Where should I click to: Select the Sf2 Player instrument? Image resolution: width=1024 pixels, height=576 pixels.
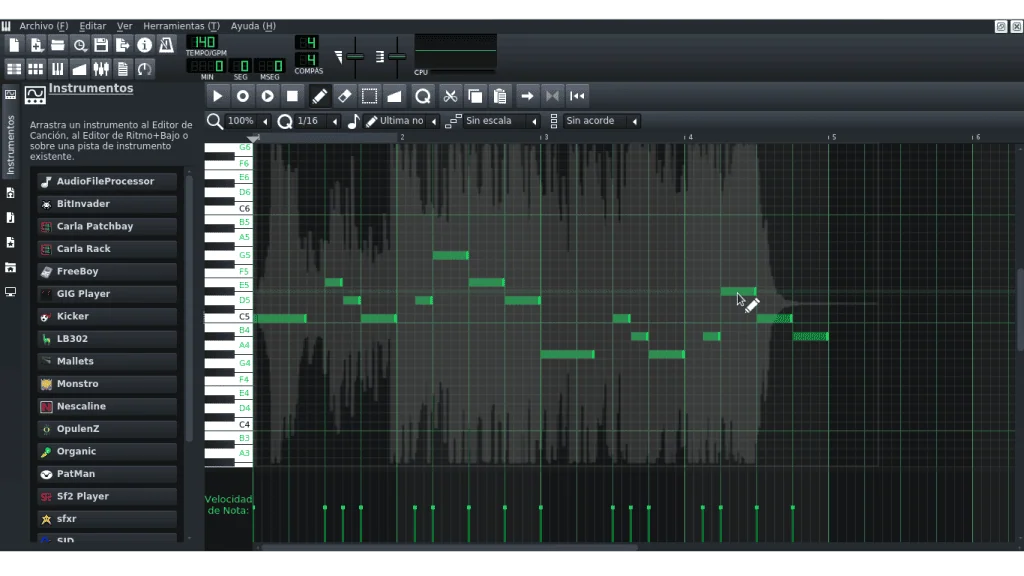coord(107,496)
